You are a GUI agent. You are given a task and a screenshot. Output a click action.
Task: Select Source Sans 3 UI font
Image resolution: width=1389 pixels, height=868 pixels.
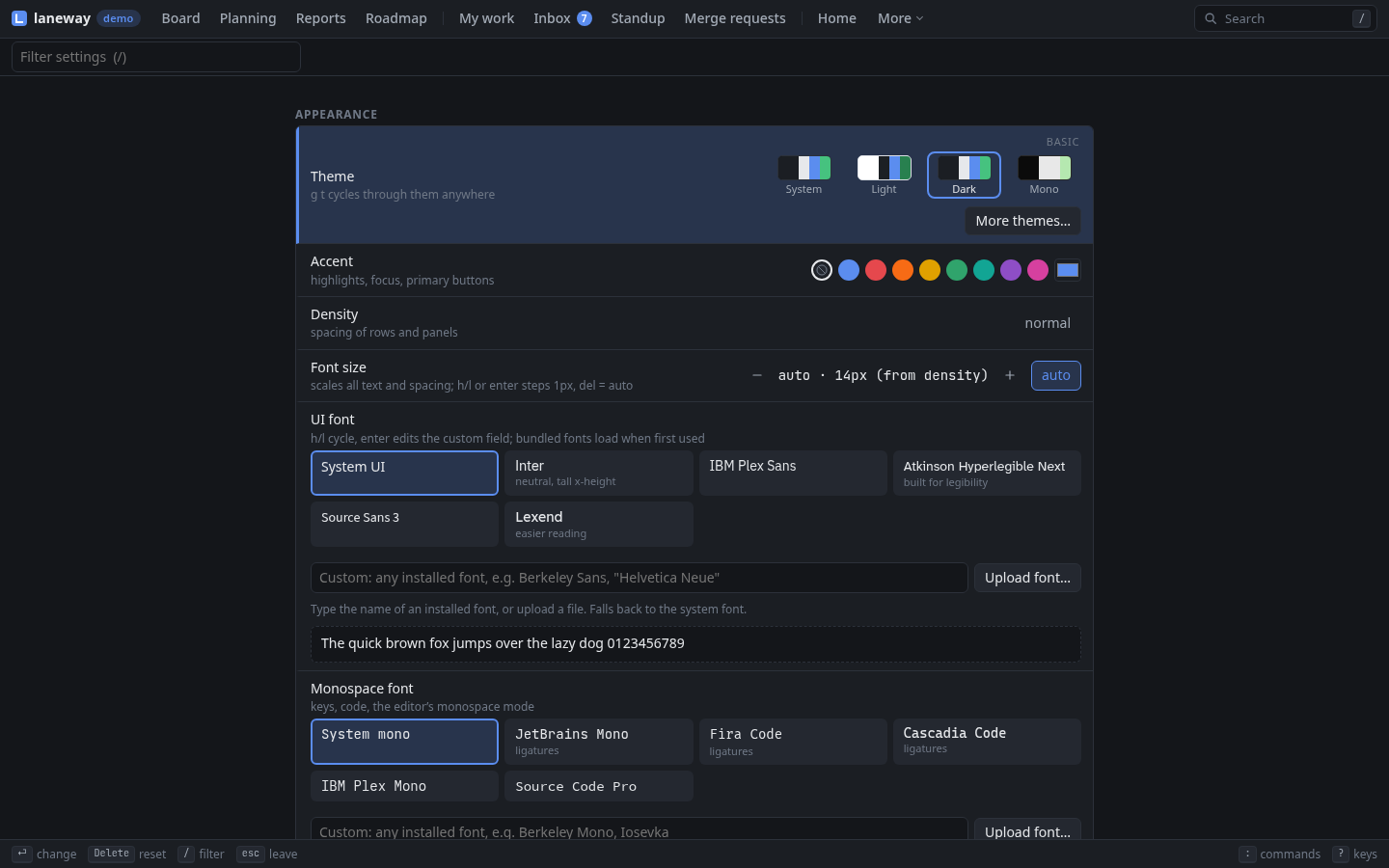click(404, 524)
